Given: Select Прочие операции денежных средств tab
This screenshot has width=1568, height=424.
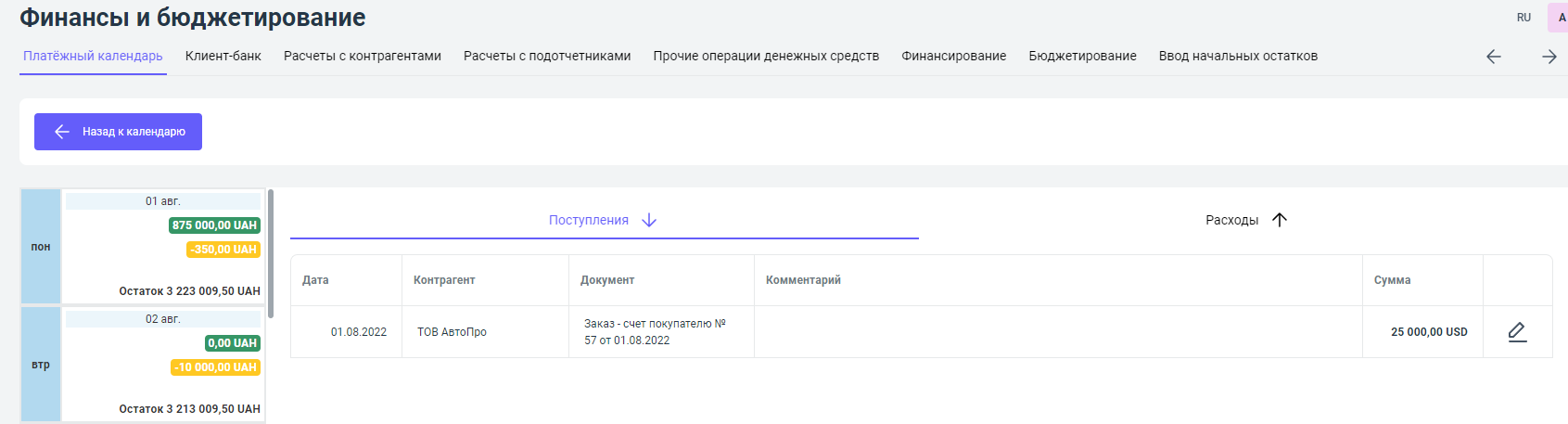Looking at the screenshot, I should [766, 56].
